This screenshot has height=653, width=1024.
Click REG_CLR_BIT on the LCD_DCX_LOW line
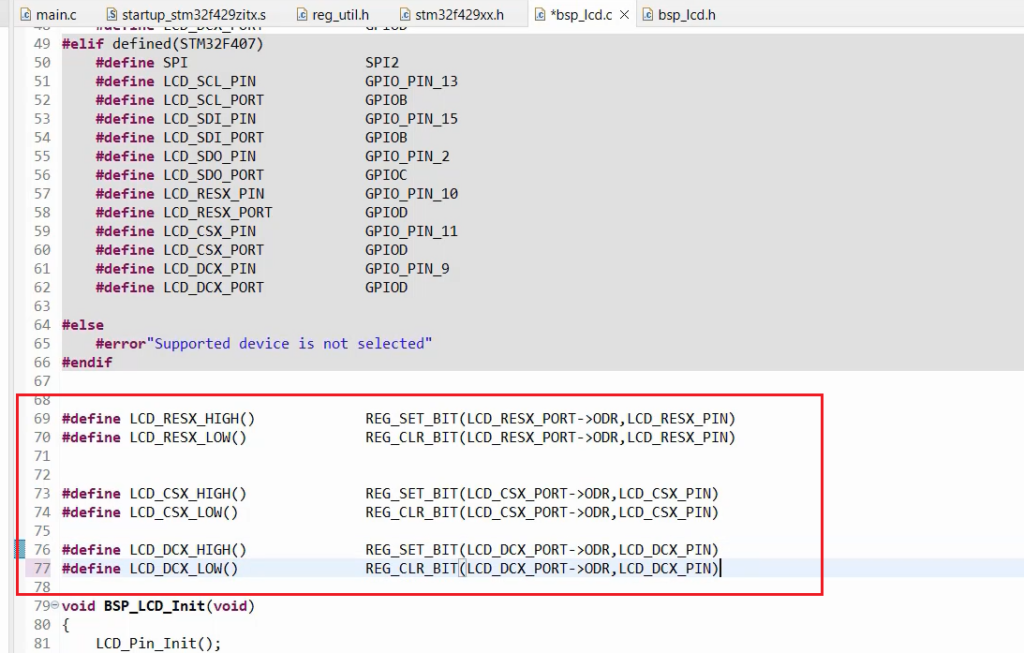411,569
